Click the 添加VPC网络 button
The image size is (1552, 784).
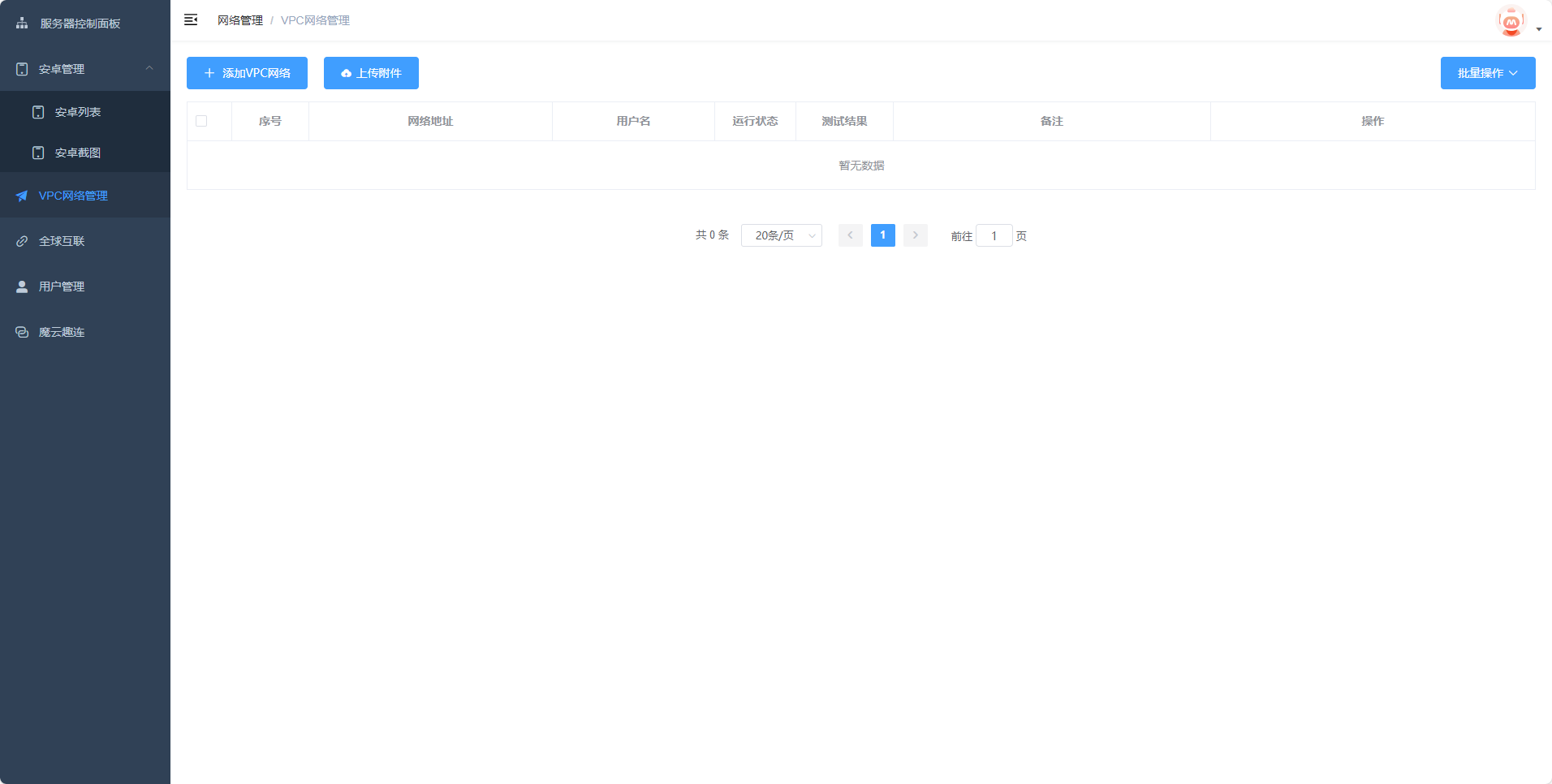click(x=247, y=73)
